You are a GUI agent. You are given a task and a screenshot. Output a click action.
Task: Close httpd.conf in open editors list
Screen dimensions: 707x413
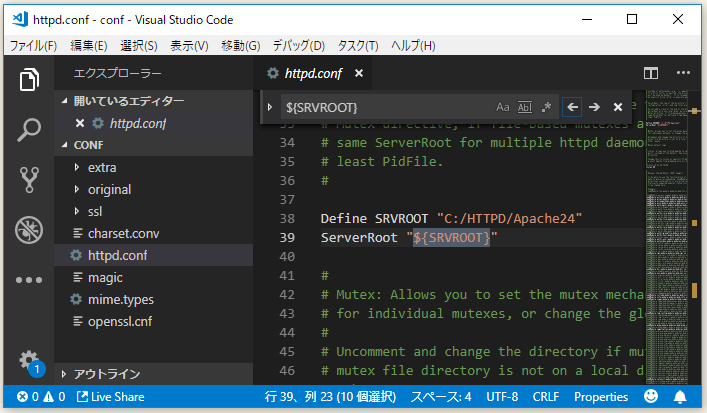tap(80, 123)
